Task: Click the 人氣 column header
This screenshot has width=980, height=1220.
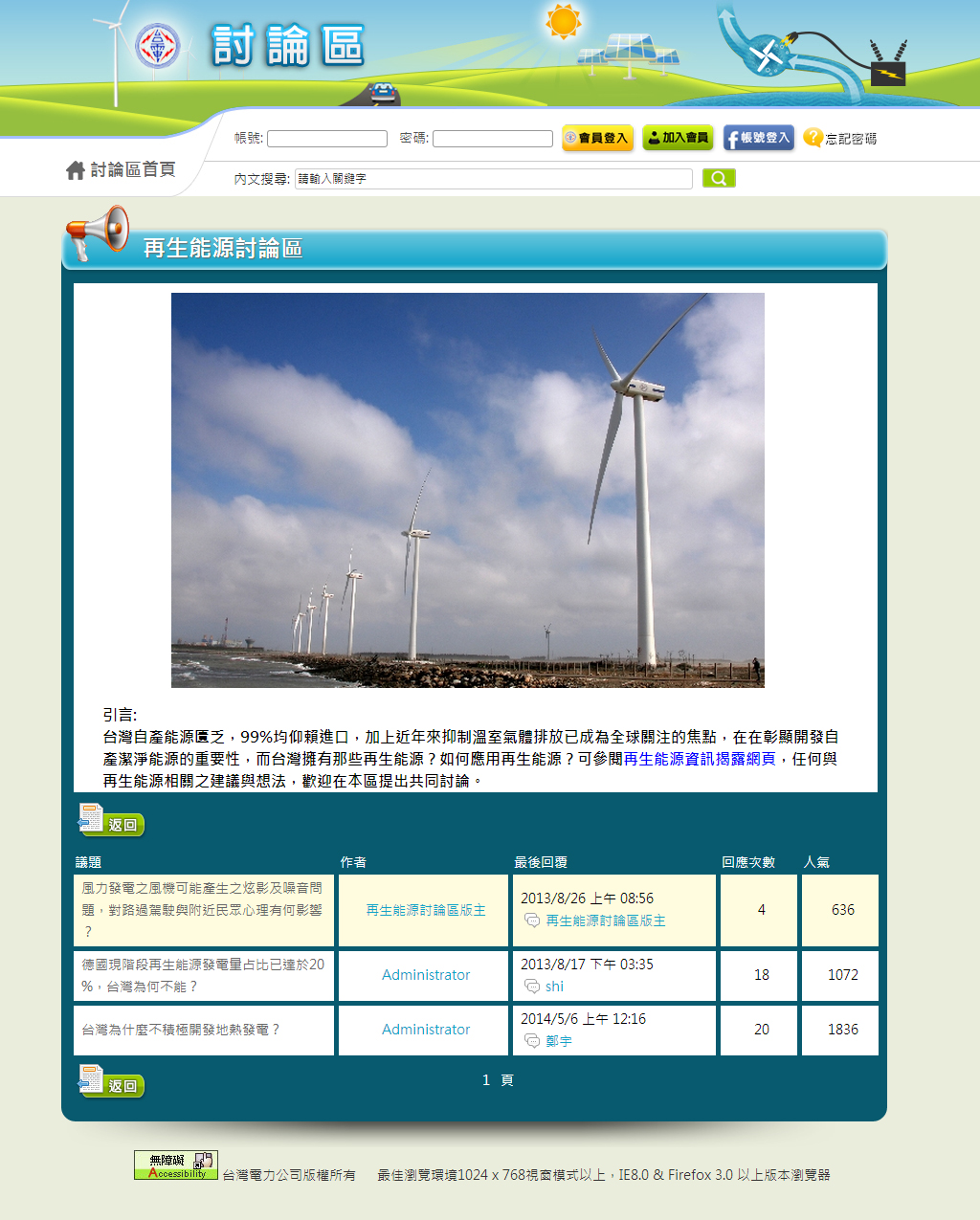Action: click(816, 862)
